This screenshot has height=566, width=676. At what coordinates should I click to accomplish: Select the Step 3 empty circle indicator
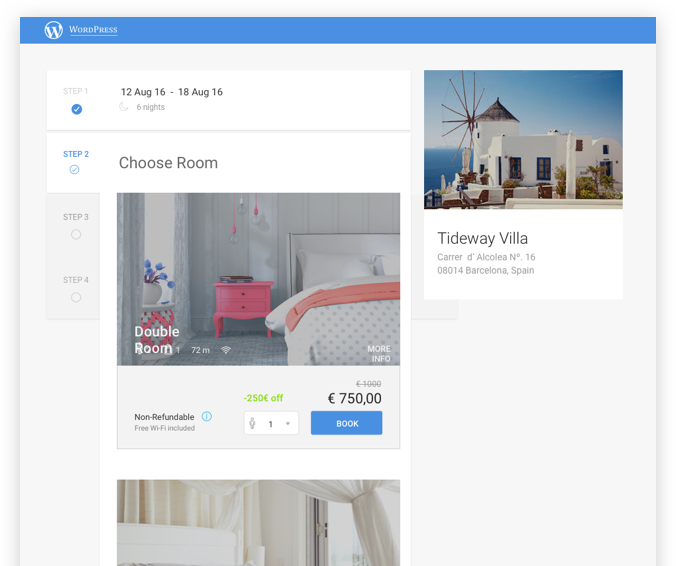(76, 234)
